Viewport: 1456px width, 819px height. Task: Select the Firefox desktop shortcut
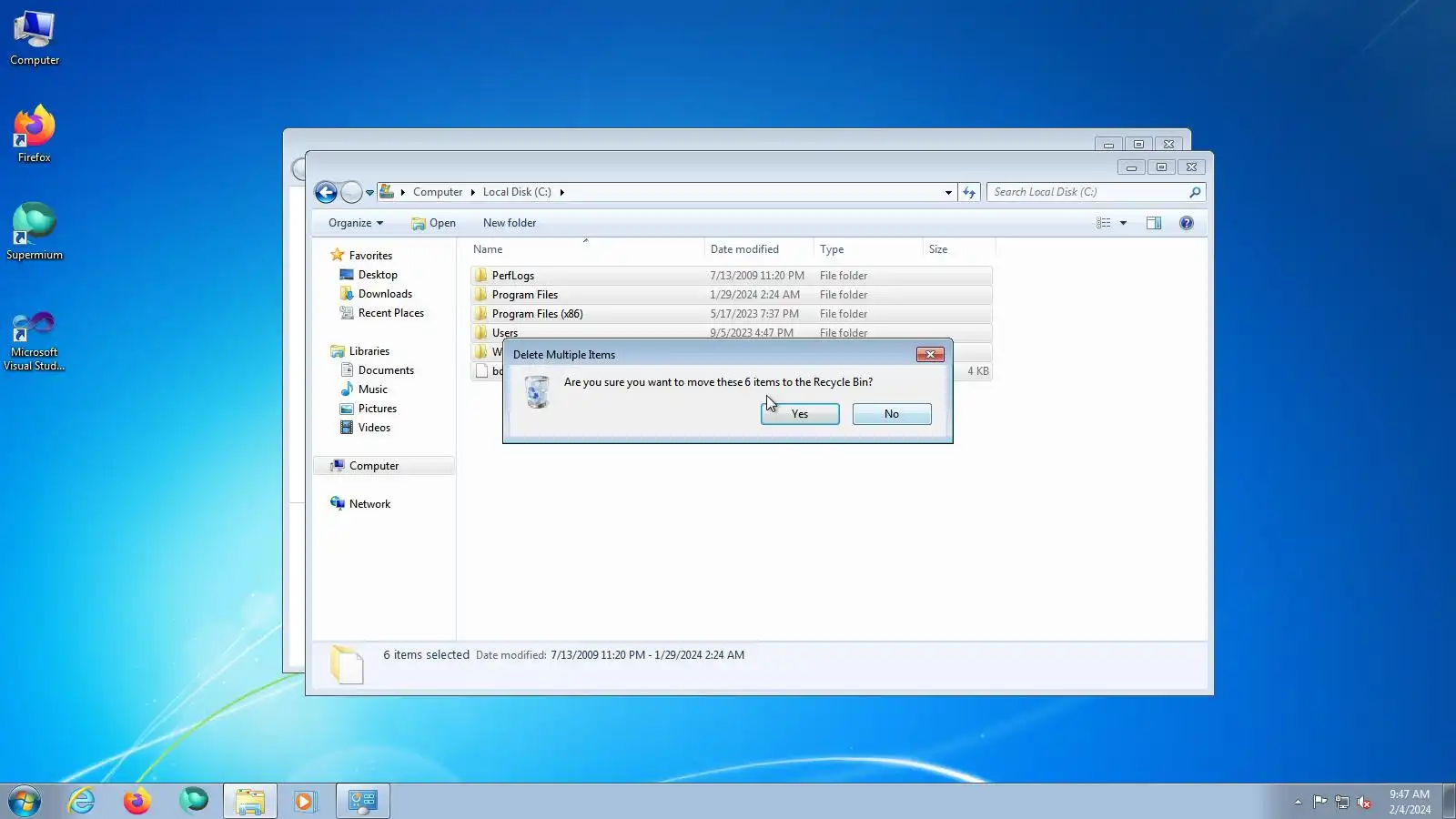coord(35,135)
